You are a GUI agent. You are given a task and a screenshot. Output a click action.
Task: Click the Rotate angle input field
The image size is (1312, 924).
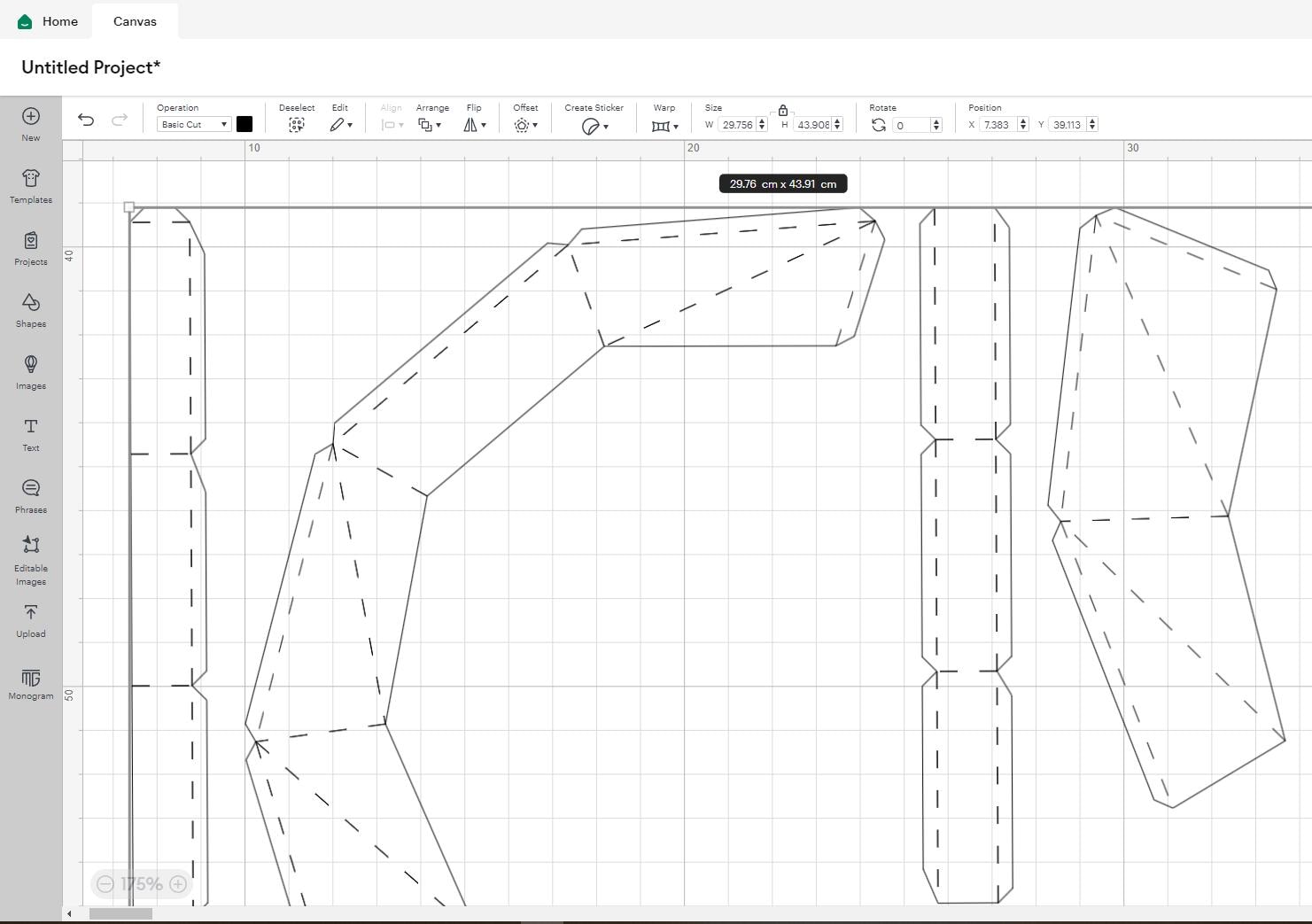(911, 125)
